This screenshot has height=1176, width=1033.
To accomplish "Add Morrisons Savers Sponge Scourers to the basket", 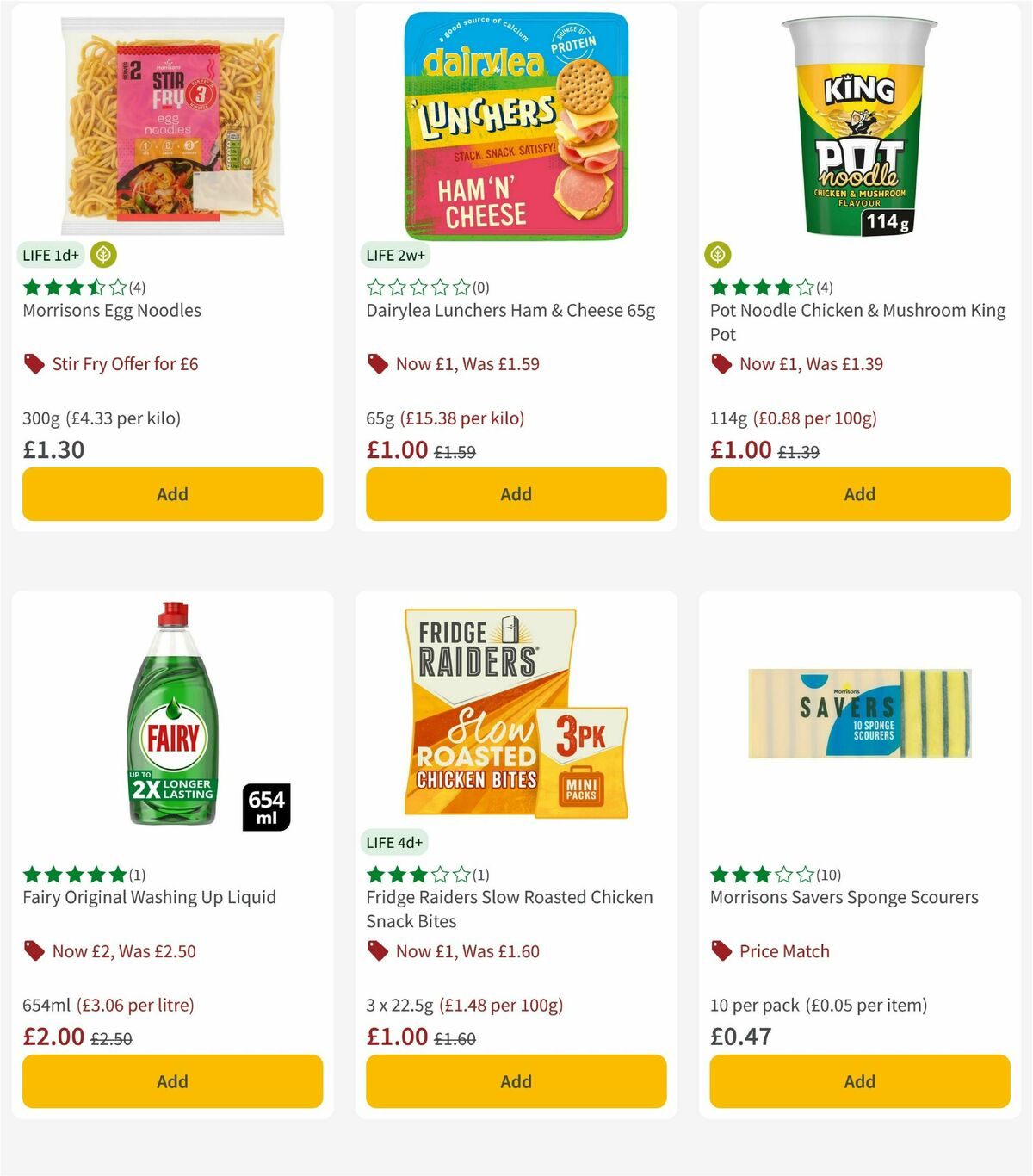I will pos(859,1081).
